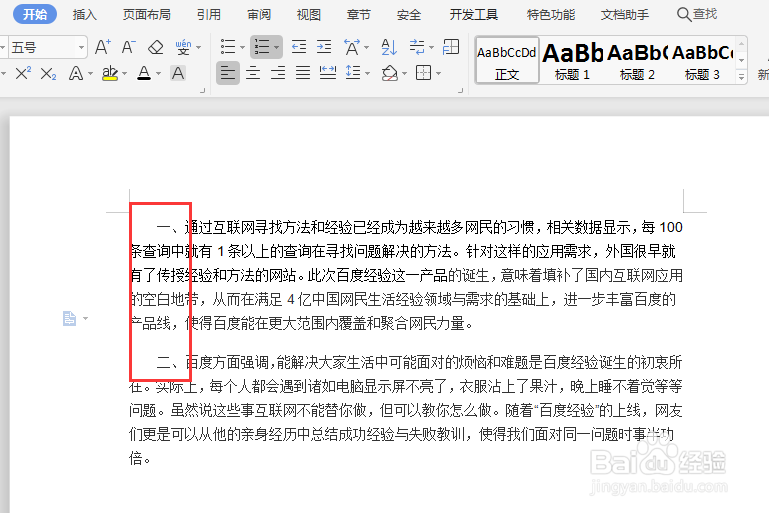Open the 五号 font size dropdown
This screenshot has height=513, width=769.
(81, 48)
